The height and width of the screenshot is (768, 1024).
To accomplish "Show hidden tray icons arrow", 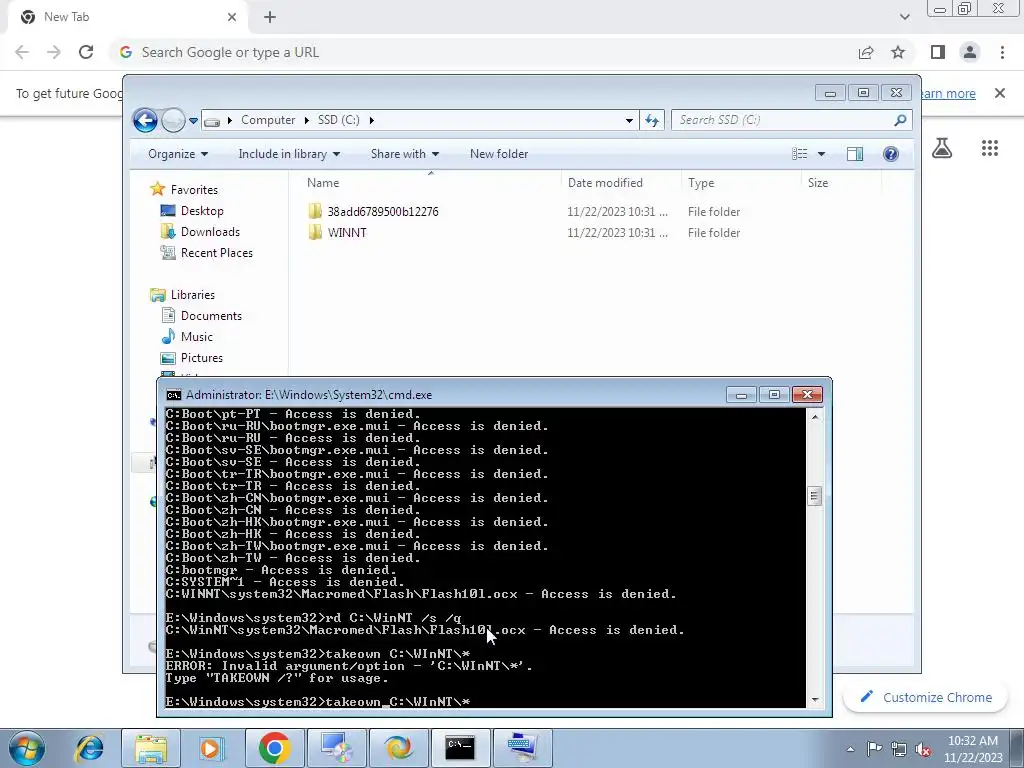I will coord(850,748).
